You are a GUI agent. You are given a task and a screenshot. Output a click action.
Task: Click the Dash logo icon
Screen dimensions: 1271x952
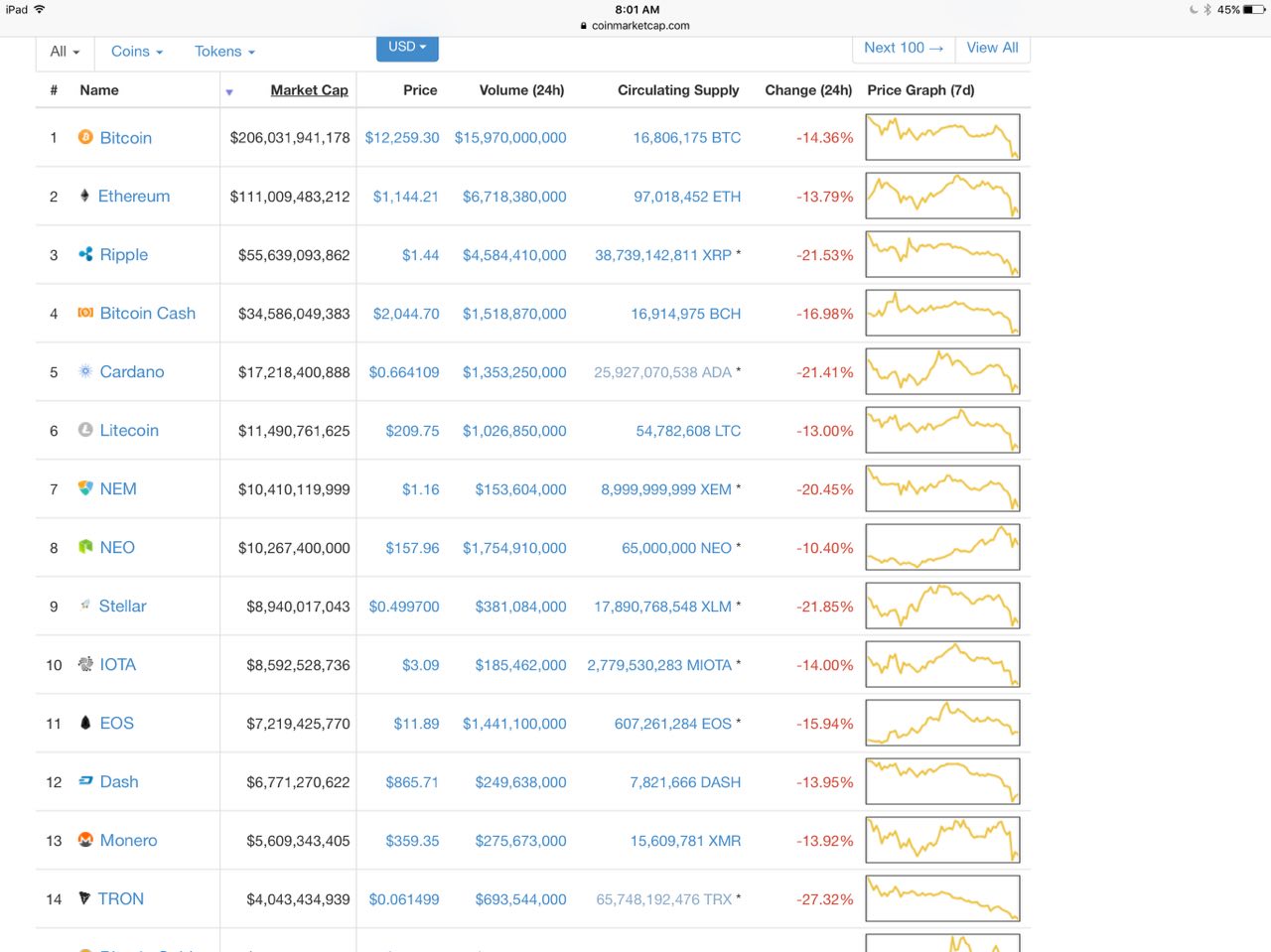click(85, 781)
